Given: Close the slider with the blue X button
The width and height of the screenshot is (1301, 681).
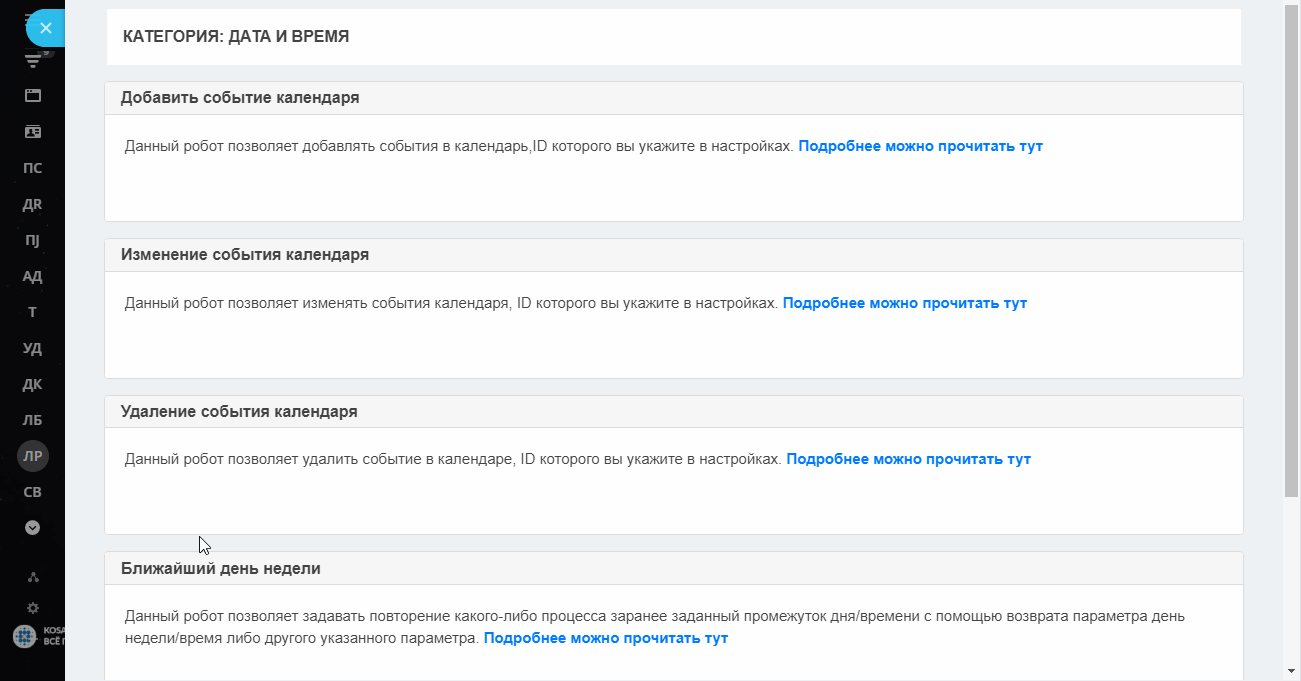Looking at the screenshot, I should pyautogui.click(x=45, y=28).
